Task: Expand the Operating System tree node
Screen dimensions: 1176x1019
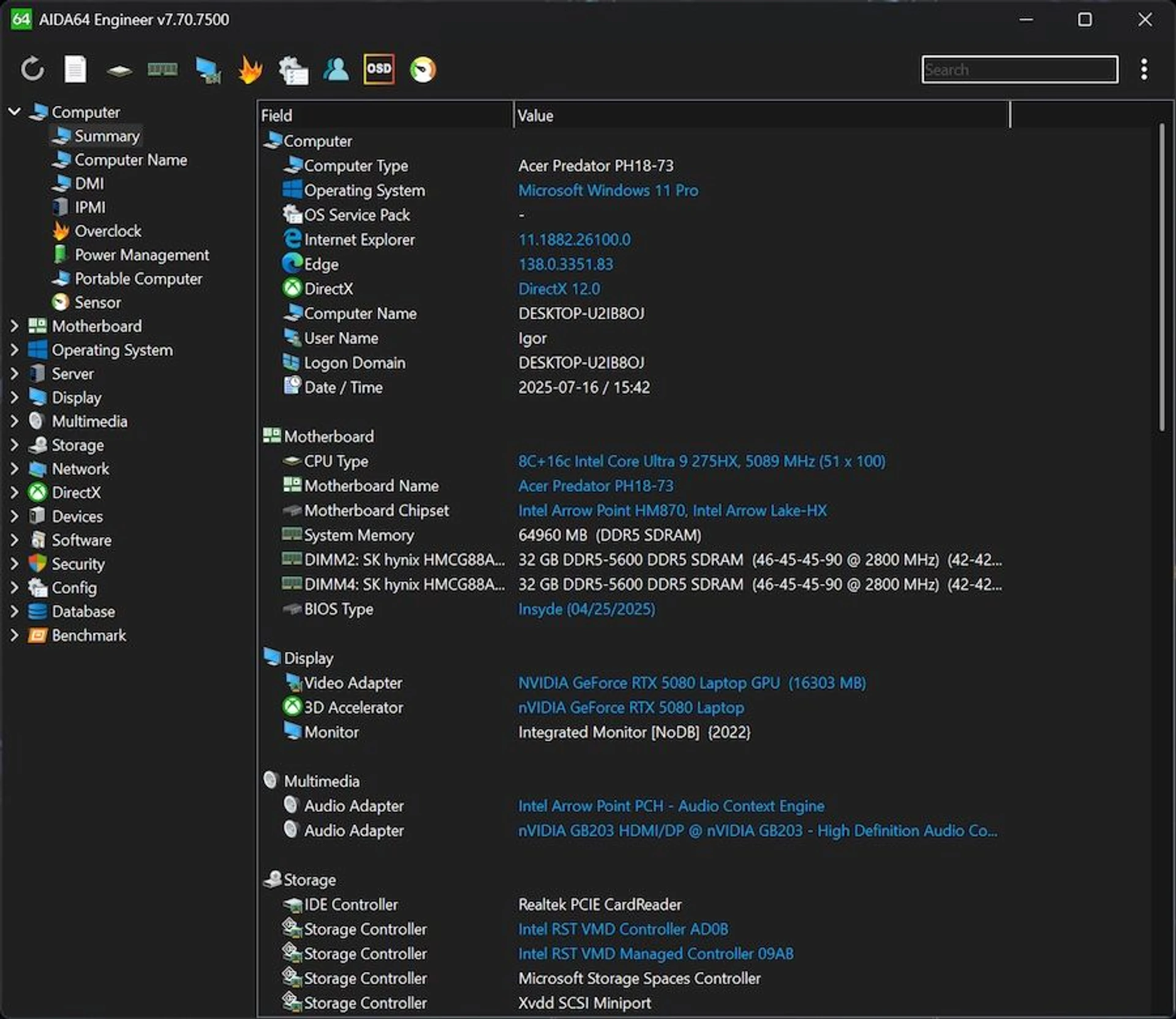Action: coord(15,350)
